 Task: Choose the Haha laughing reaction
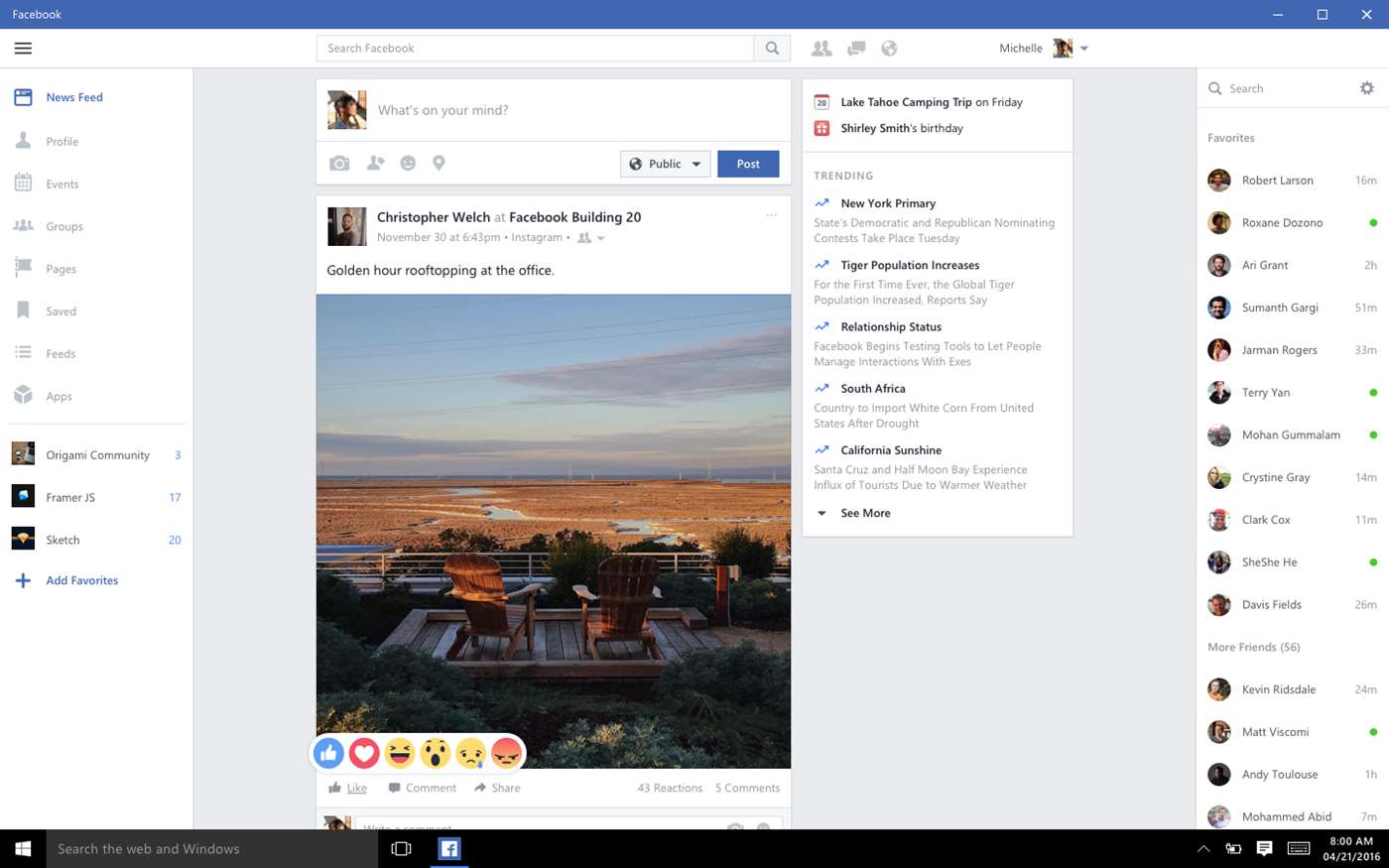(400, 754)
